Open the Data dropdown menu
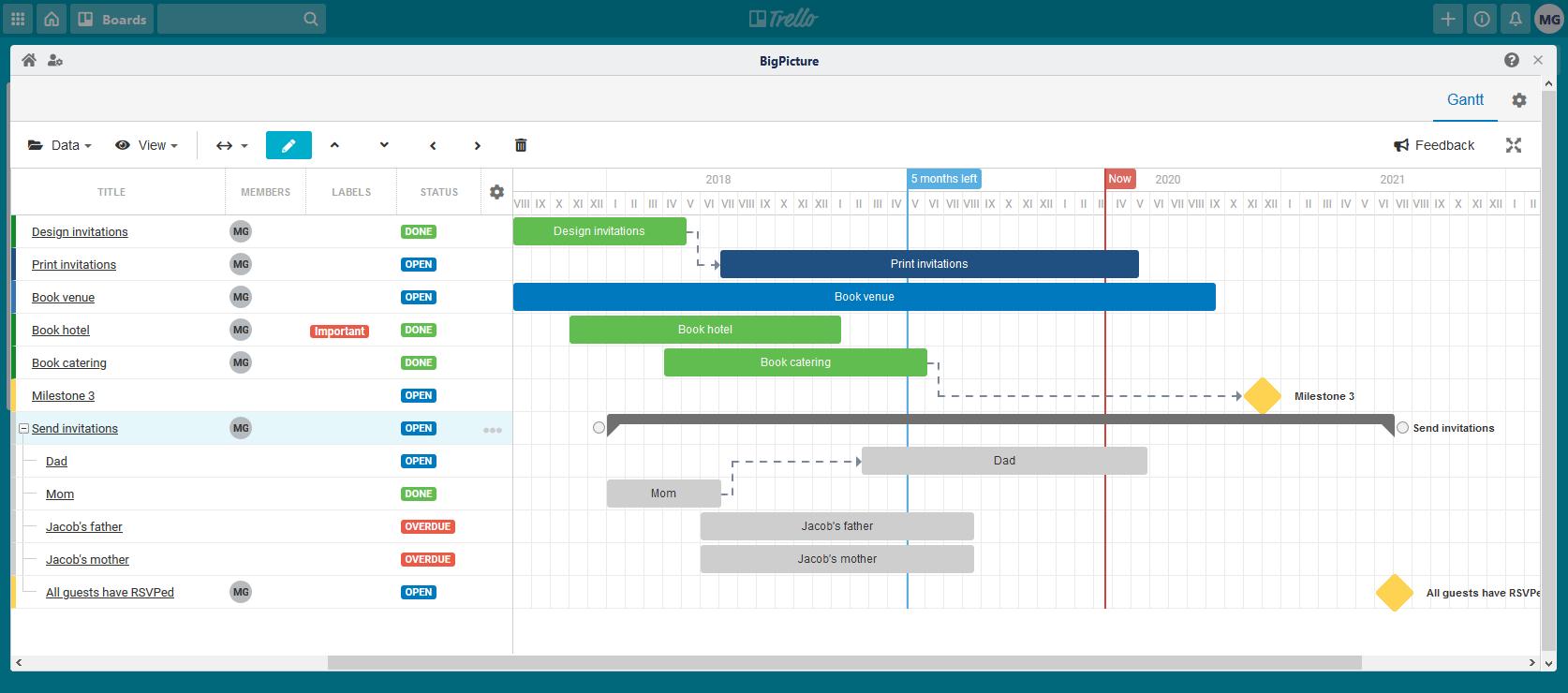1568x693 pixels. pos(61,145)
